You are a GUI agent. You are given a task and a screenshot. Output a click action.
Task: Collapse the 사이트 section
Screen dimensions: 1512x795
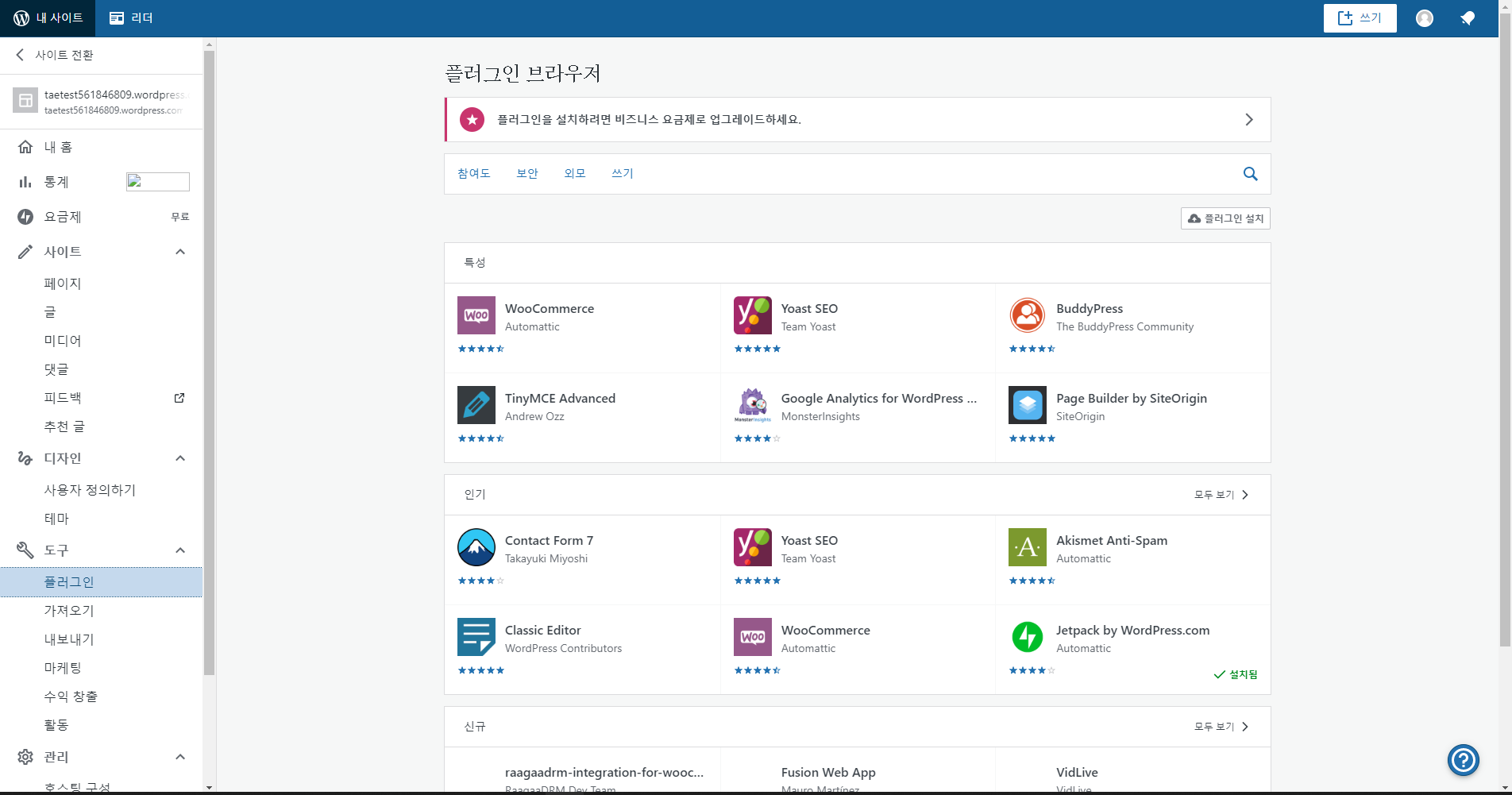pyautogui.click(x=180, y=252)
